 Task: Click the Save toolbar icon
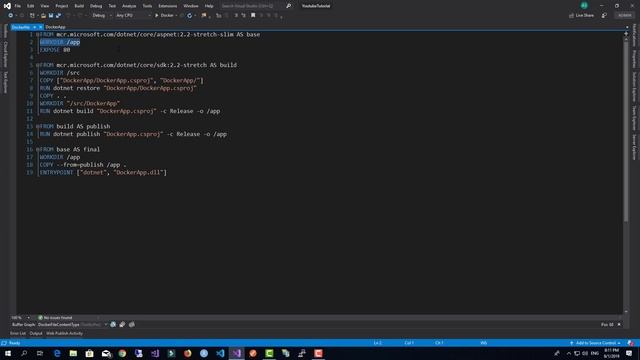51,16
